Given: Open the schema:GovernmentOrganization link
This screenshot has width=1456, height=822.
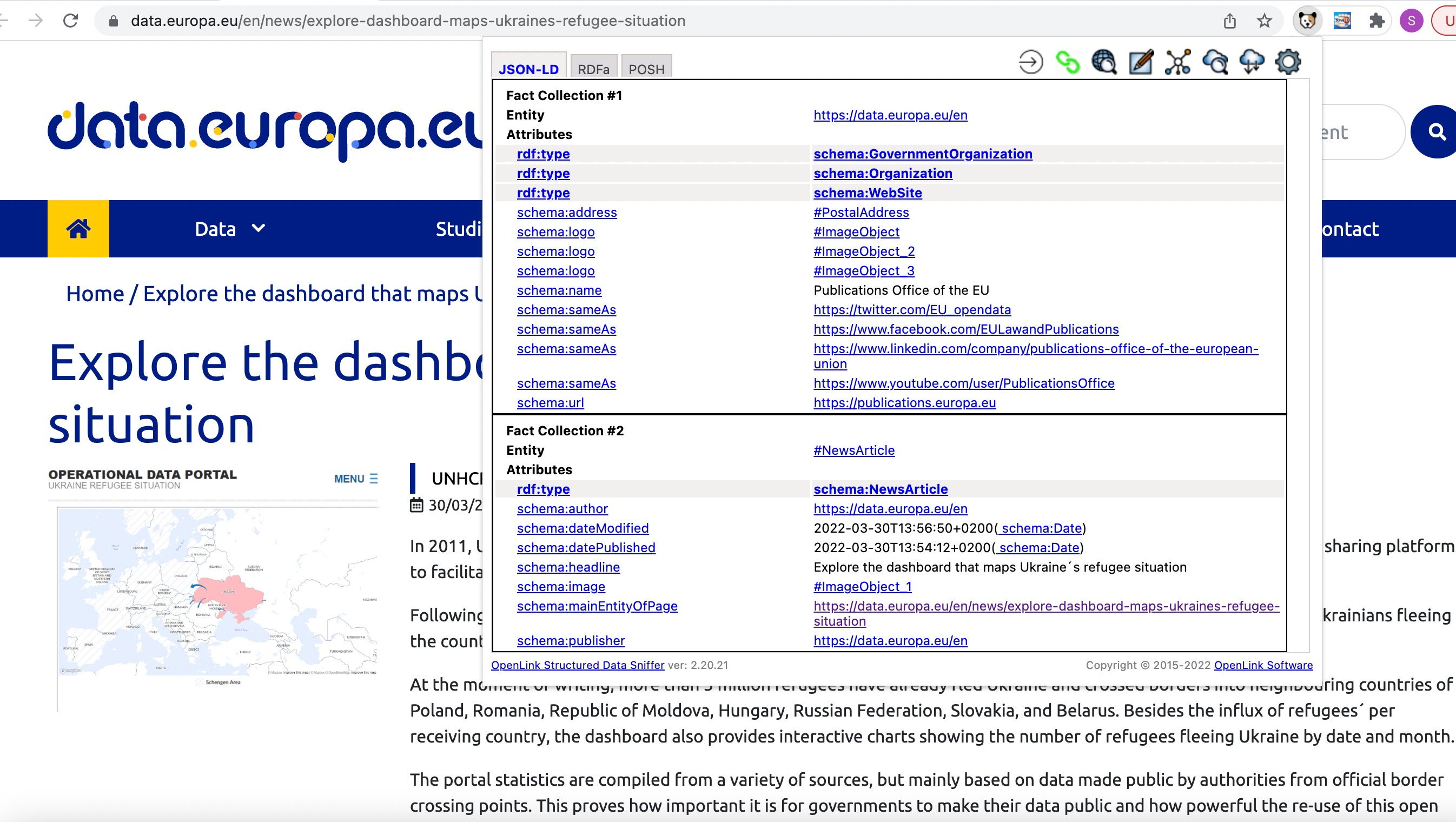Looking at the screenshot, I should coord(922,154).
